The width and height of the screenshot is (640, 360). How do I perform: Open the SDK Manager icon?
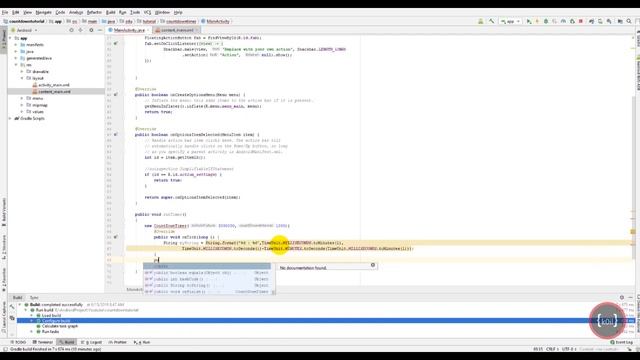pyautogui.click(x=609, y=21)
